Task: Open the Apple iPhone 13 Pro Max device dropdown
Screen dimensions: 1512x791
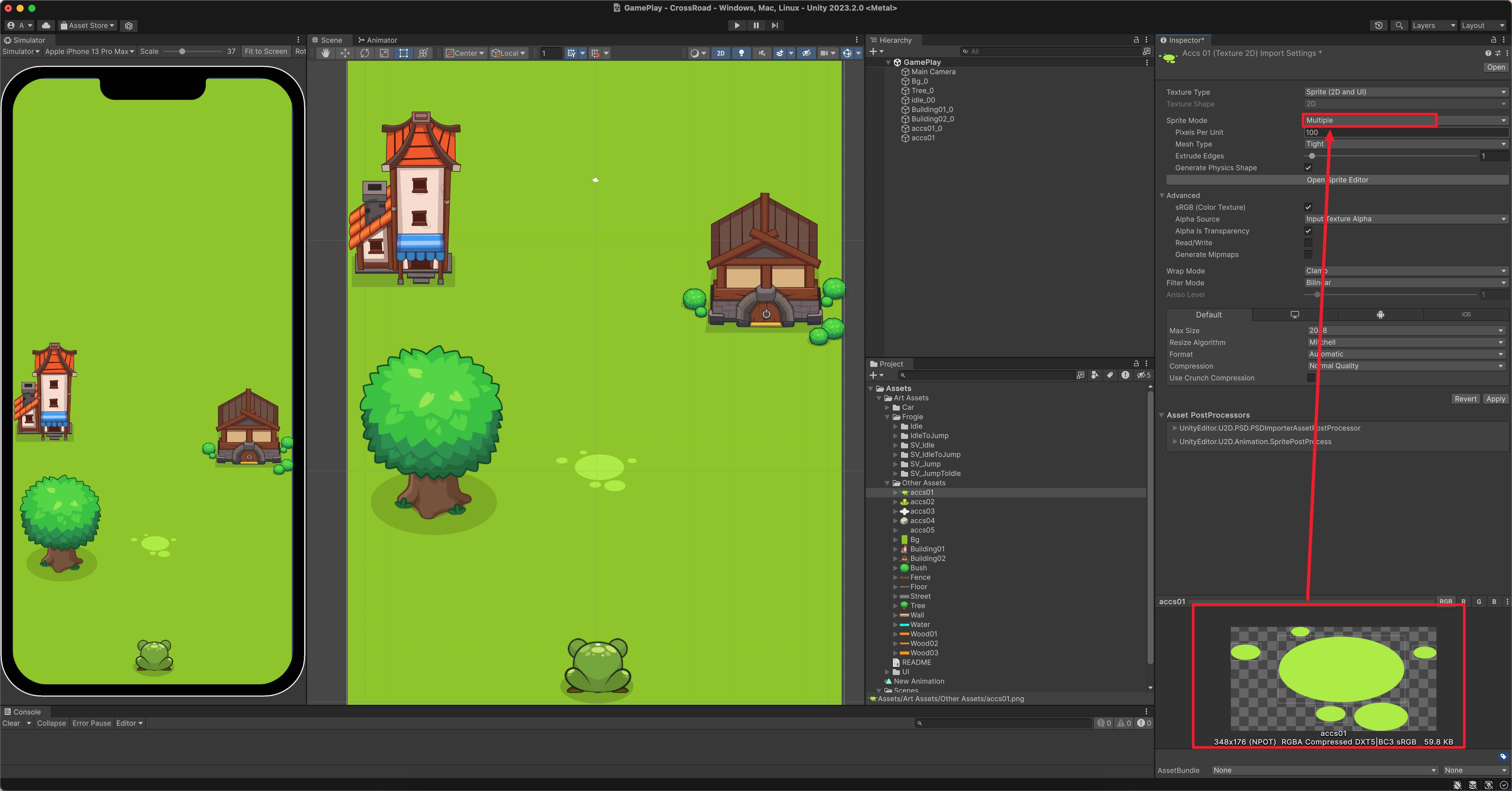Action: tap(89, 51)
